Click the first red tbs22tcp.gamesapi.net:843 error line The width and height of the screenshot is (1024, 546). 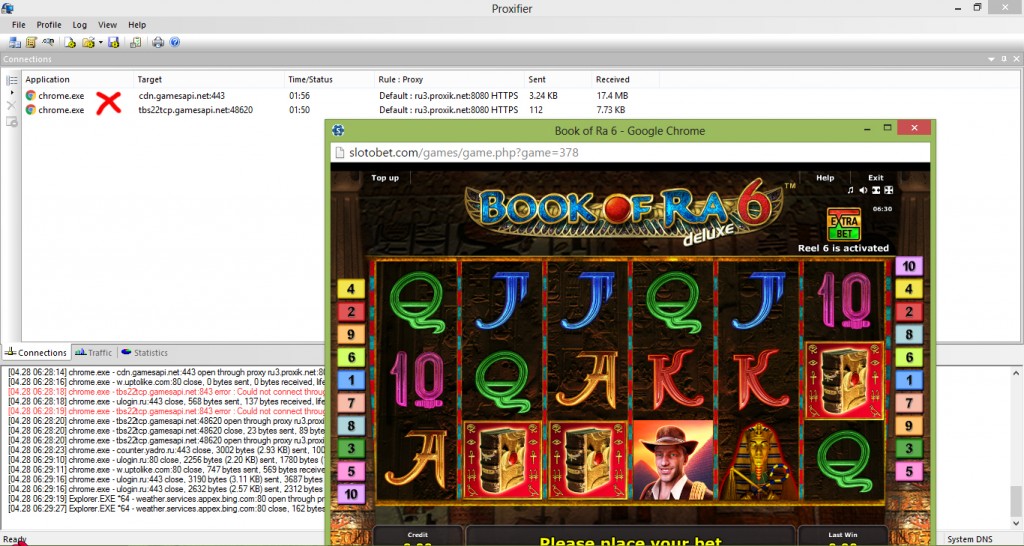pyautogui.click(x=167, y=392)
